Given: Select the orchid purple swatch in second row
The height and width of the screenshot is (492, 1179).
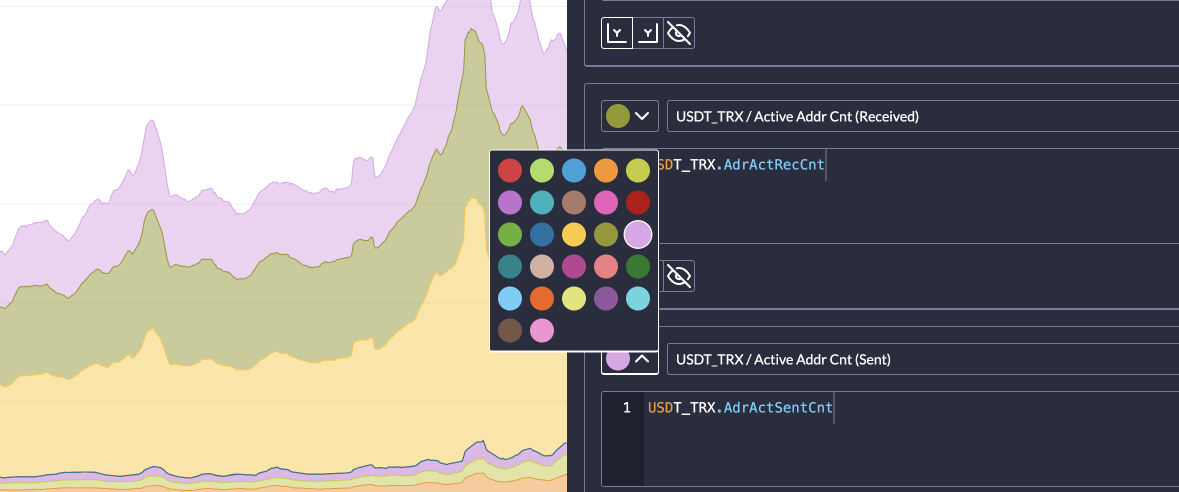Looking at the screenshot, I should click(x=510, y=202).
